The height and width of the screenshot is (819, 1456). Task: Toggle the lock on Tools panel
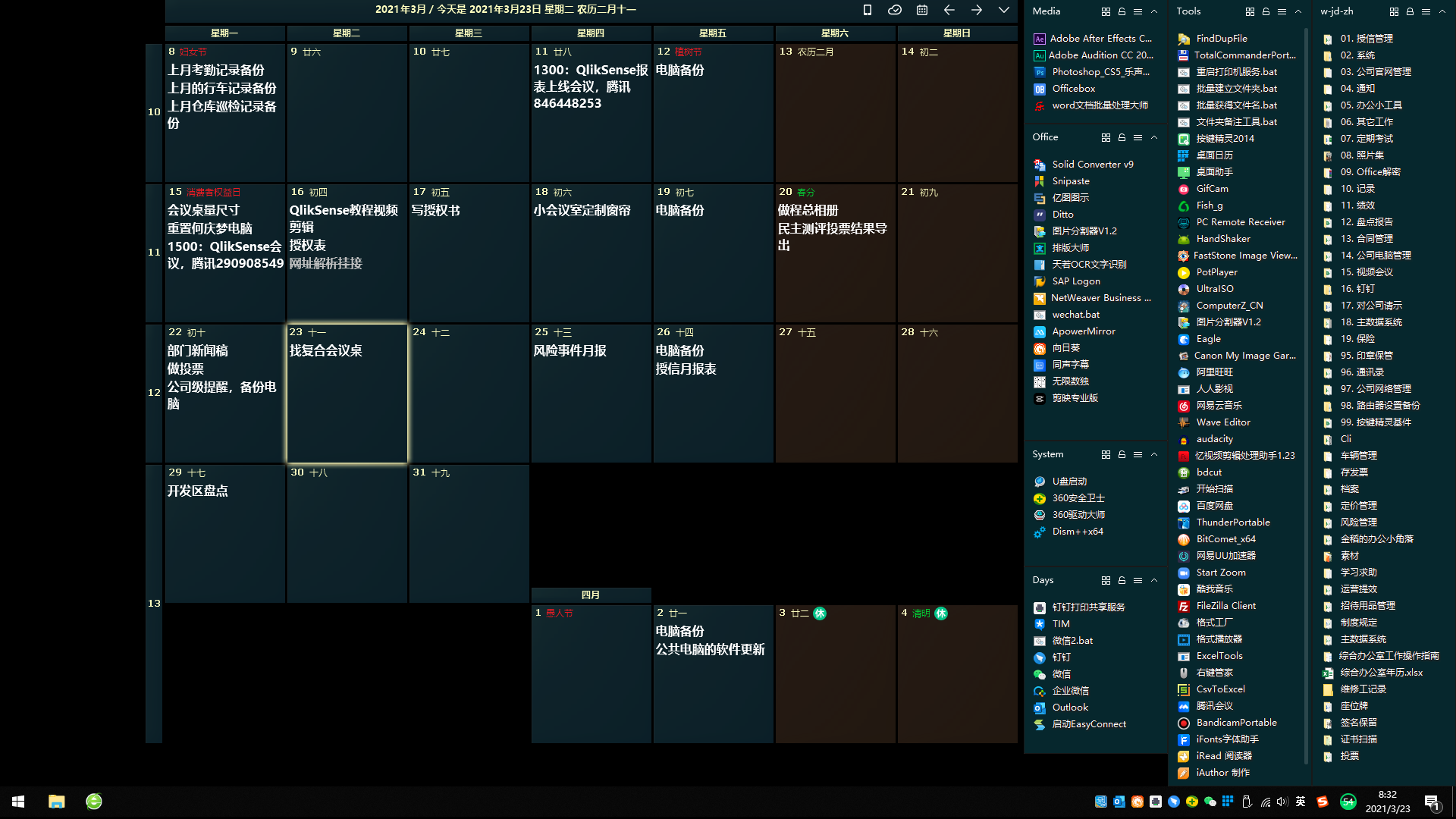click(x=1266, y=11)
